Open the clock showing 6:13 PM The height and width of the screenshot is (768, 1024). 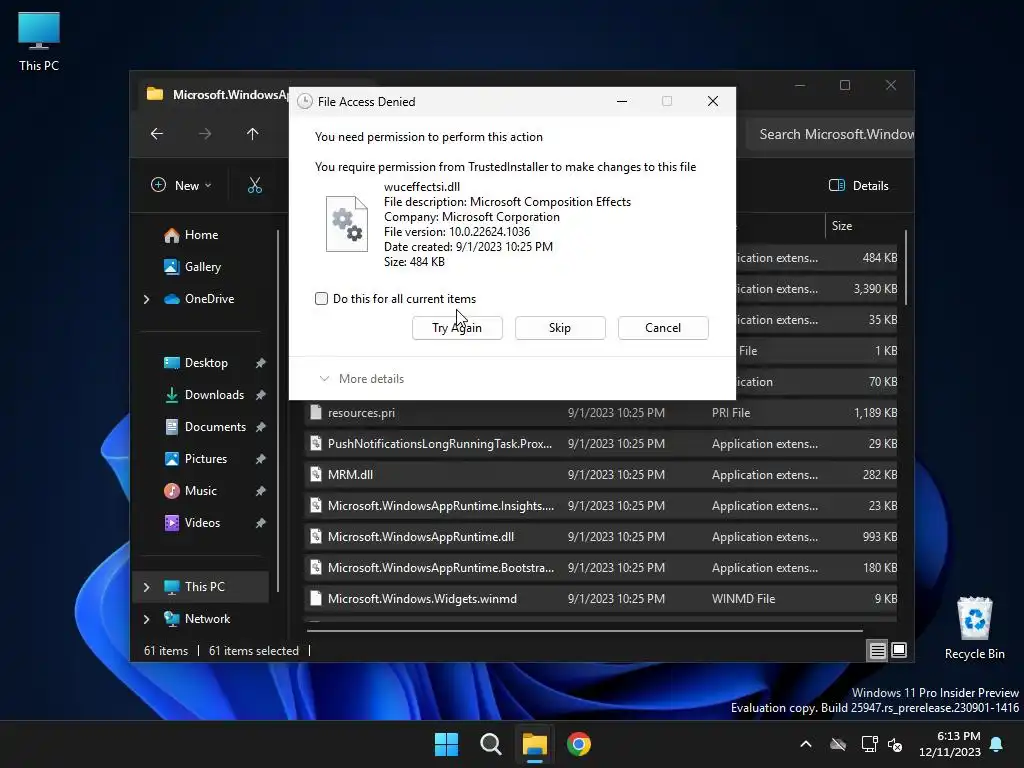950,744
